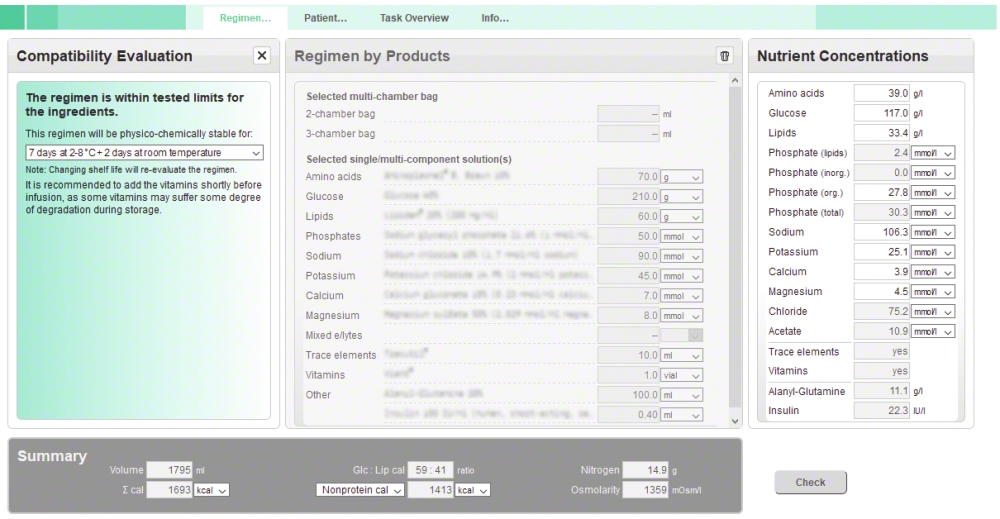The width and height of the screenshot is (1000, 519).
Task: Open the Sodium unit dropdown in regimen
Action: tap(682, 256)
